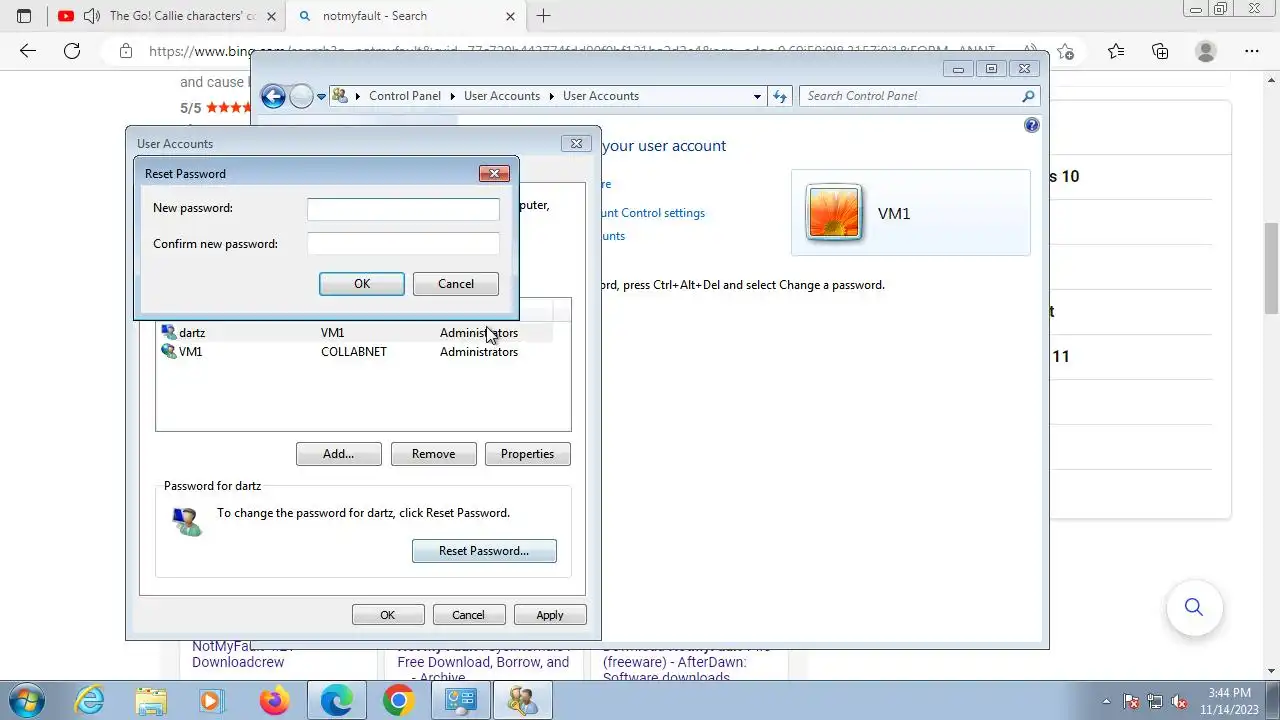Image resolution: width=1280 pixels, height=720 pixels.
Task: Click the New password input field
Action: 403,208
